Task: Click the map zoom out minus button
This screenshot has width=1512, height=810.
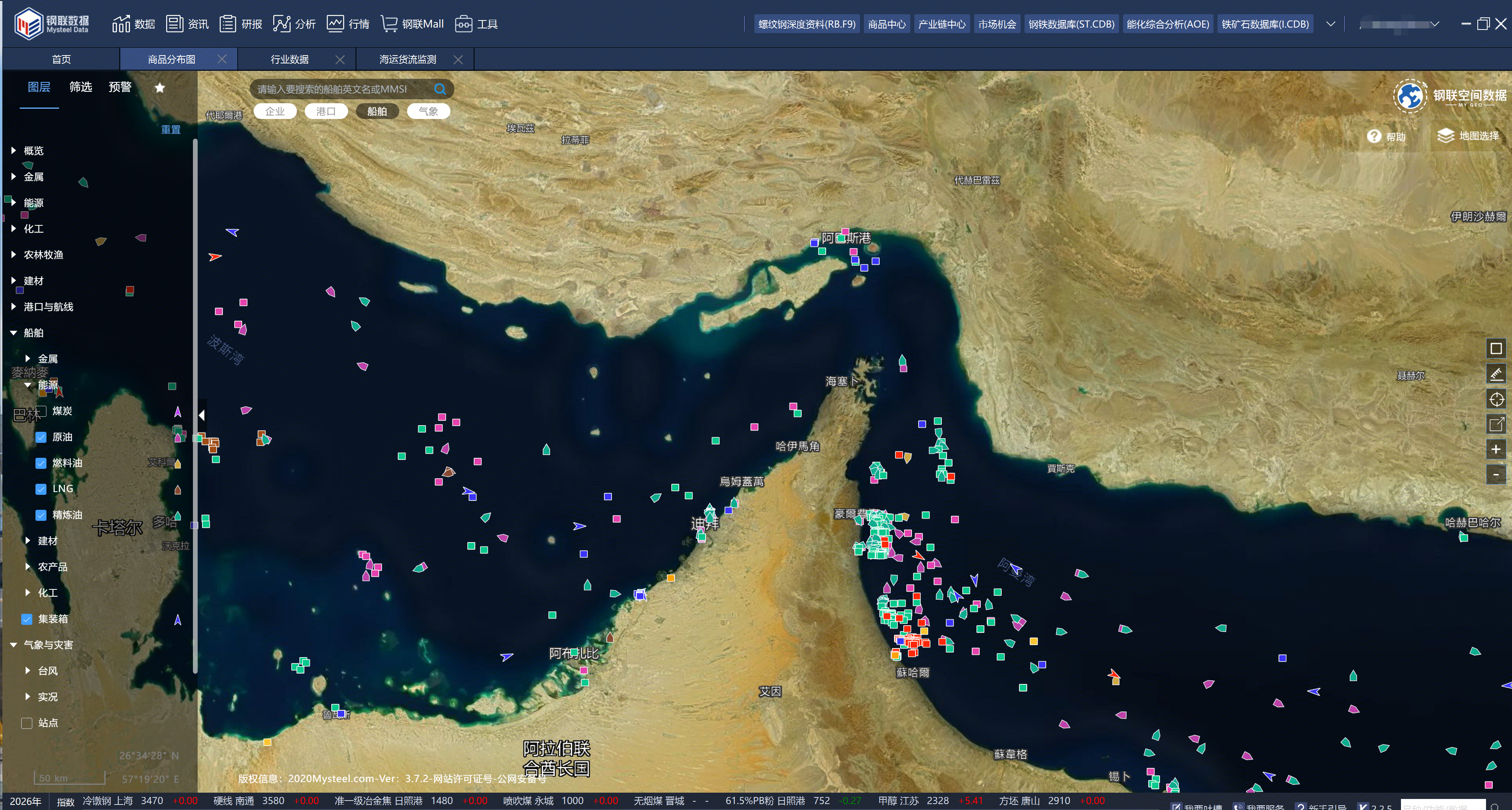Action: tap(1495, 475)
